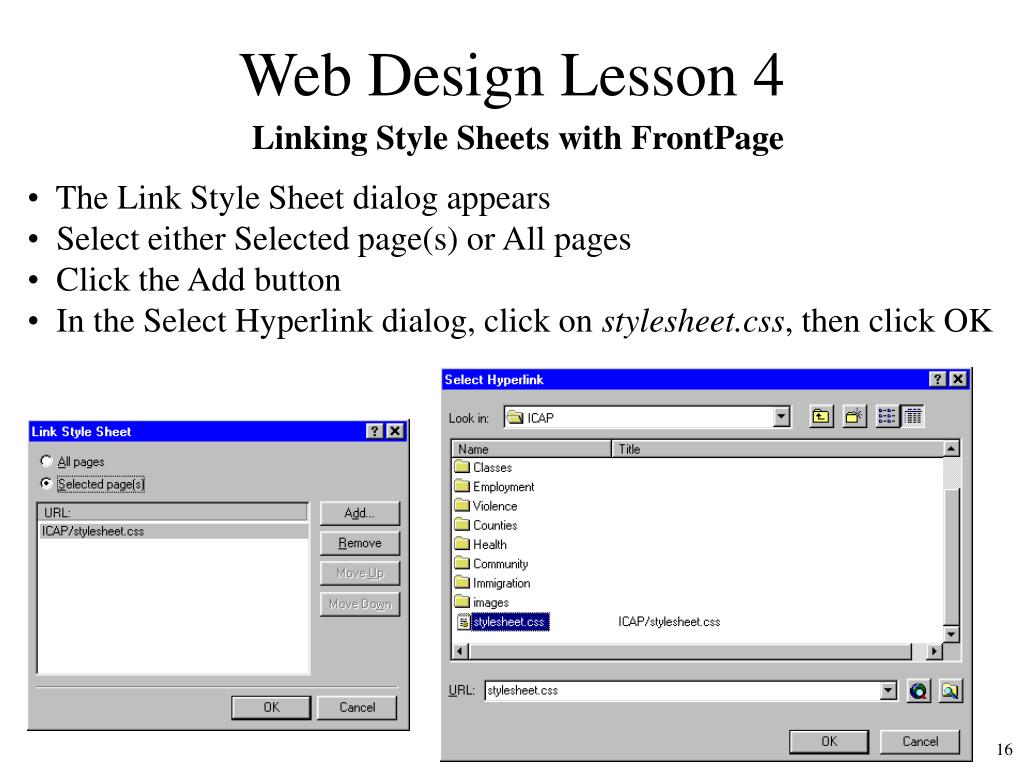Close the Select Hyperlink dialog

click(x=957, y=379)
